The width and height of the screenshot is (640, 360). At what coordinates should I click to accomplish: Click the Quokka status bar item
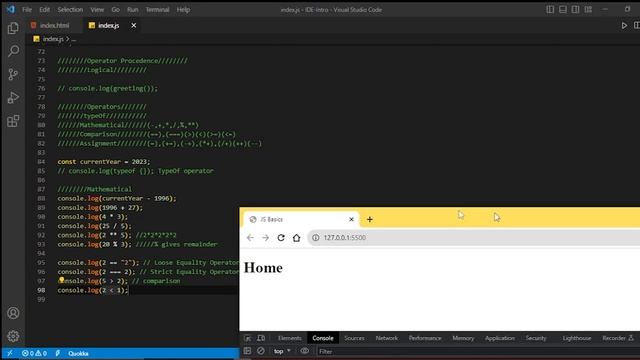tap(78, 353)
